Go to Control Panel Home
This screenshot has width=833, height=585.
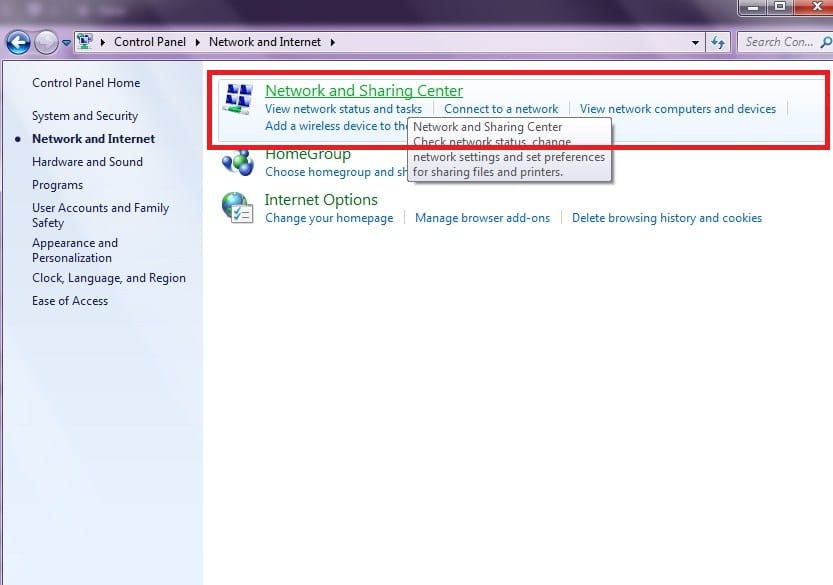click(x=86, y=83)
